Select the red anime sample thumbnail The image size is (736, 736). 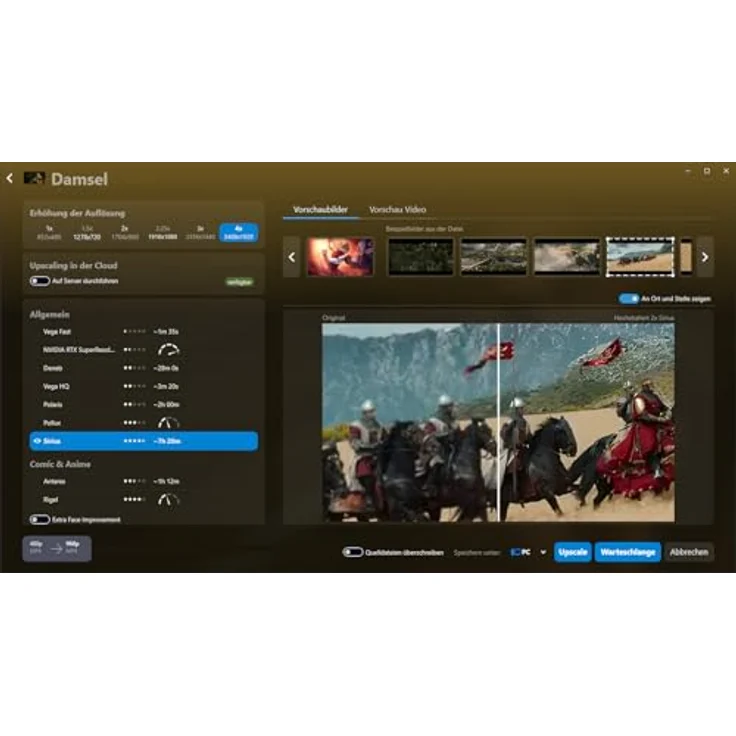340,257
